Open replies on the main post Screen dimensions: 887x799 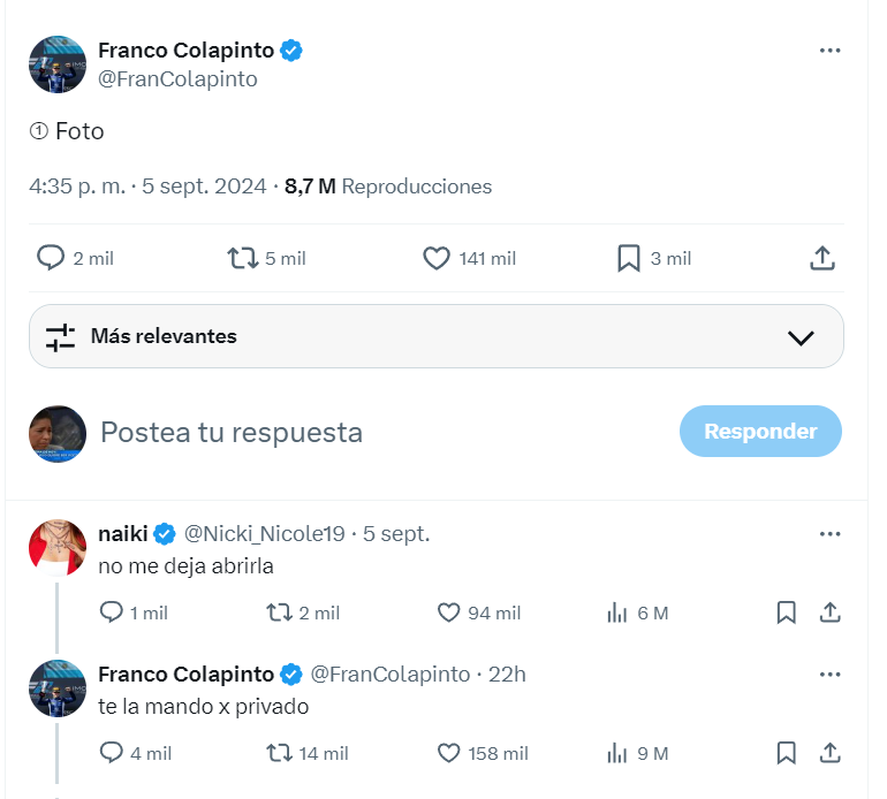point(51,259)
